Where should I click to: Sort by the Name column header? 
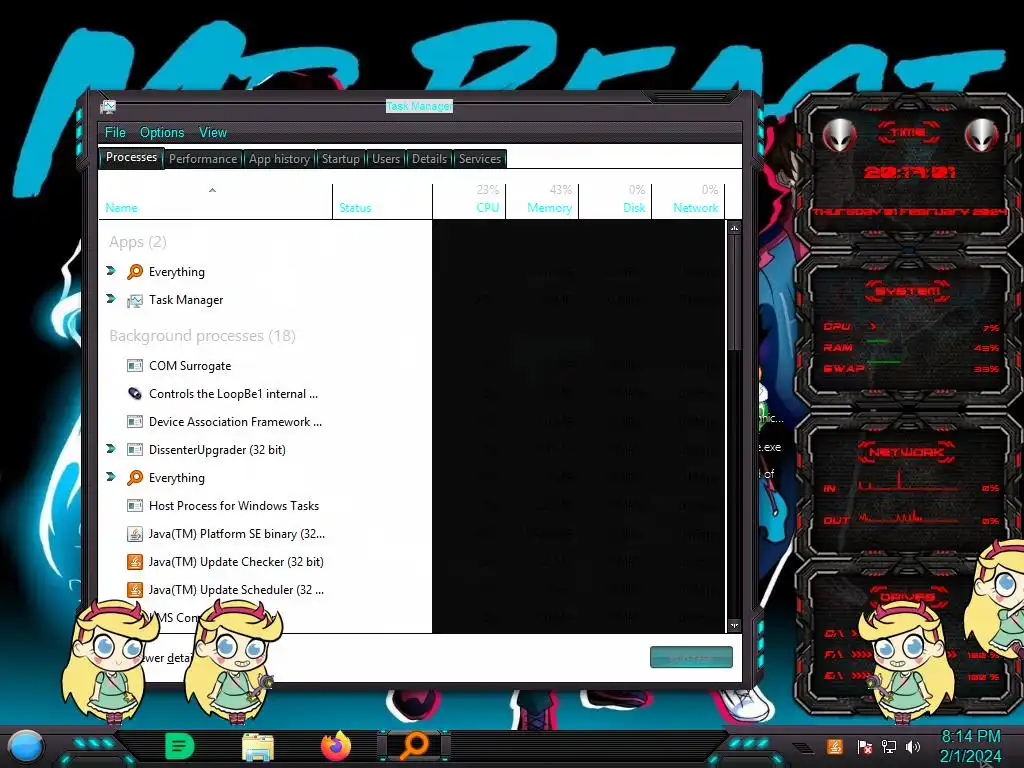pos(216,201)
